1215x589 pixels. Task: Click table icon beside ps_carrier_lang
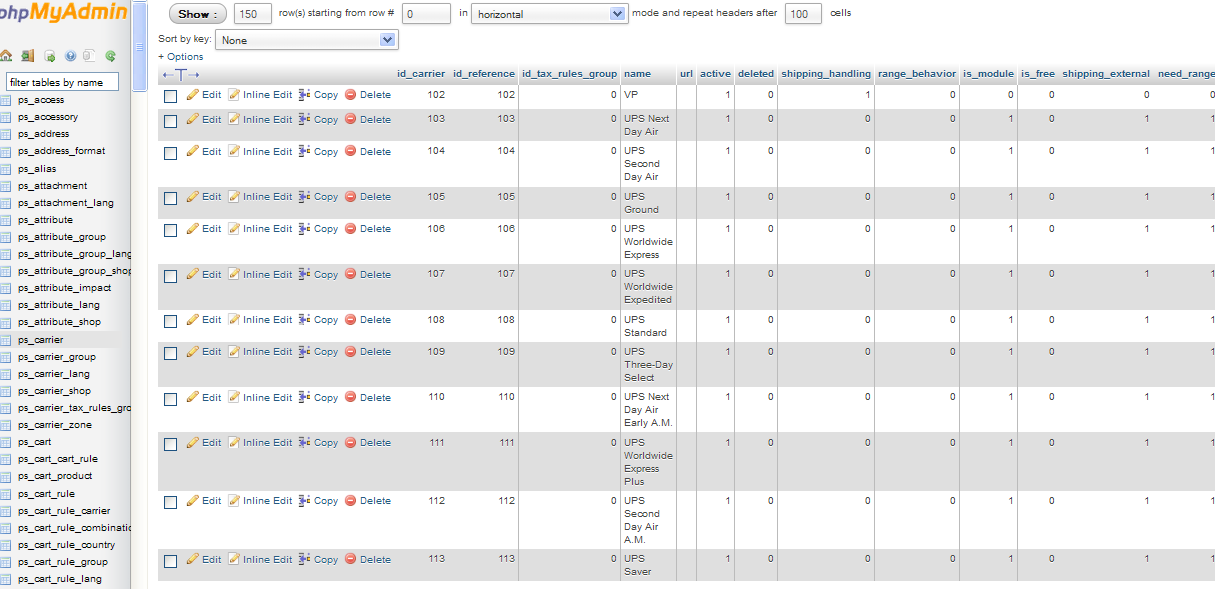point(6,374)
